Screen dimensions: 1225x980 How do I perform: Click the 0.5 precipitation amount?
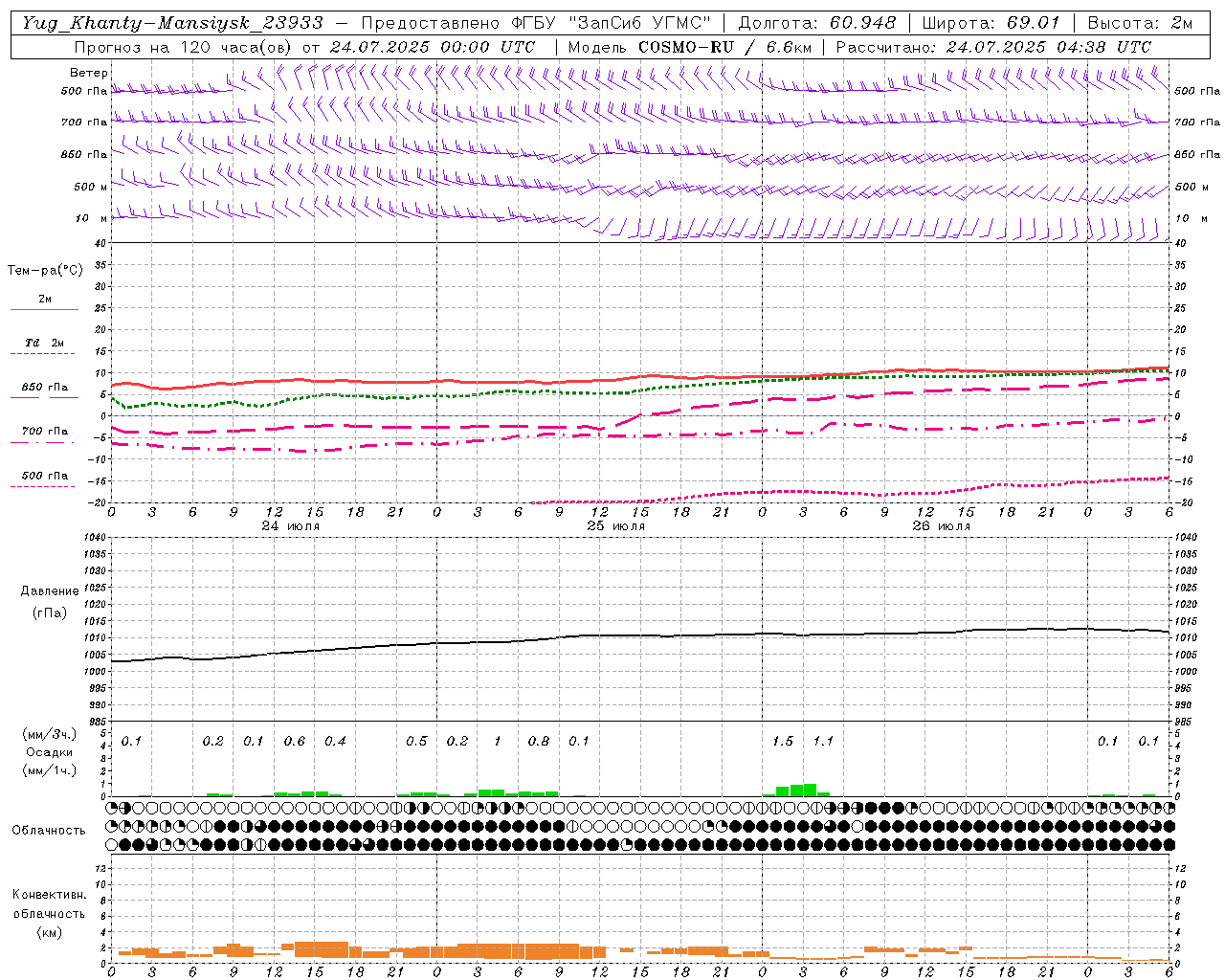pyautogui.click(x=416, y=742)
